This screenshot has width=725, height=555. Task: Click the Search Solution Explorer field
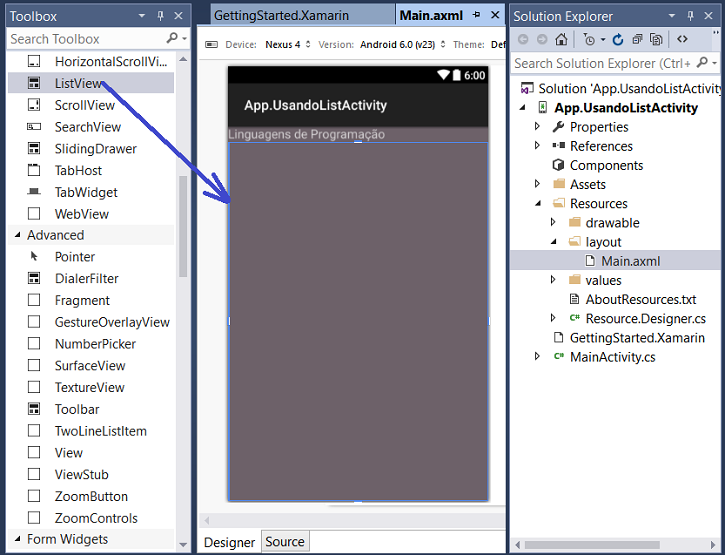tap(603, 63)
